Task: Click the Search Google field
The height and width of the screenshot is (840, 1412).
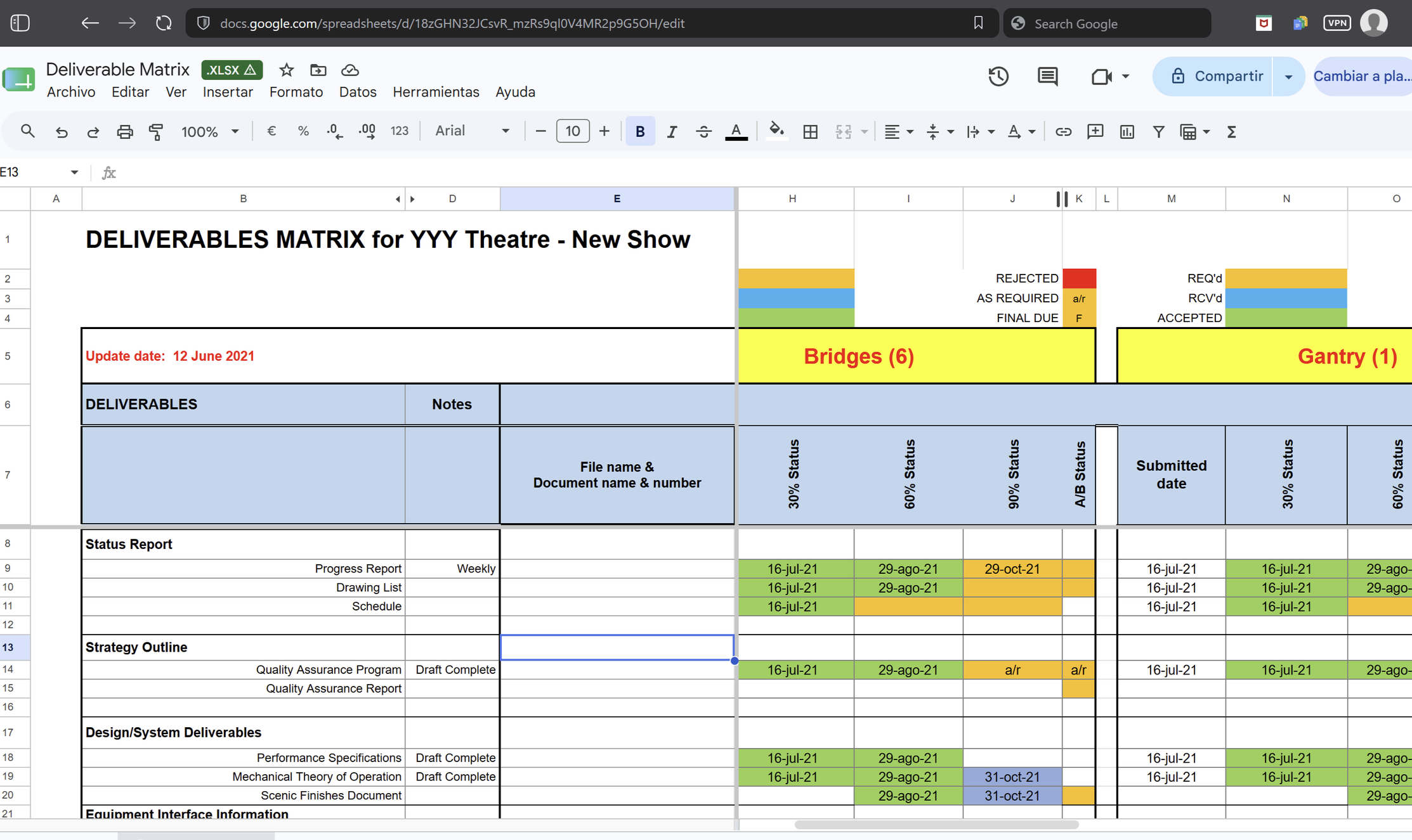Action: point(1108,23)
